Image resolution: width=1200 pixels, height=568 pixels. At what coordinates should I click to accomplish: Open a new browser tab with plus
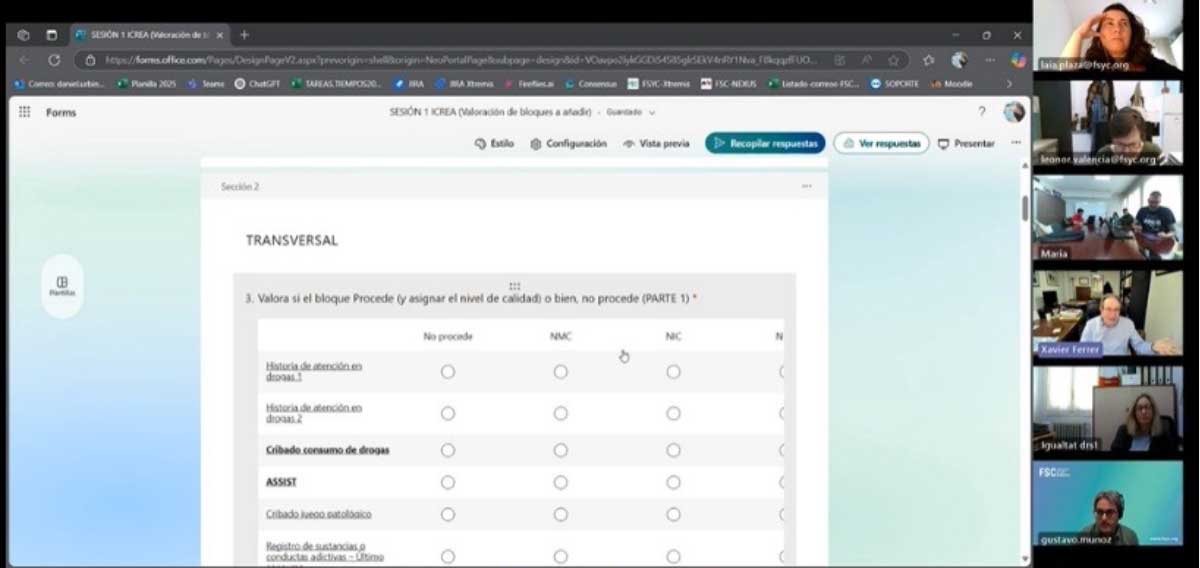pyautogui.click(x=244, y=35)
